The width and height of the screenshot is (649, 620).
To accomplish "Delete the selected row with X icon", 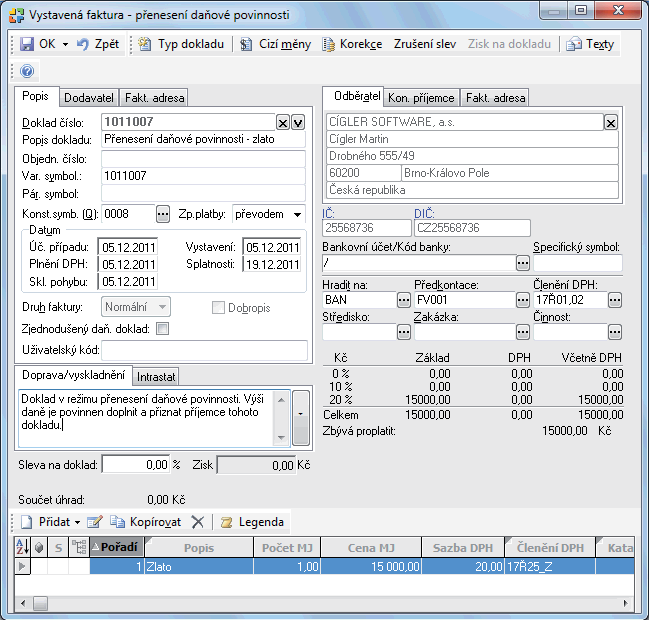I will pyautogui.click(x=197, y=522).
